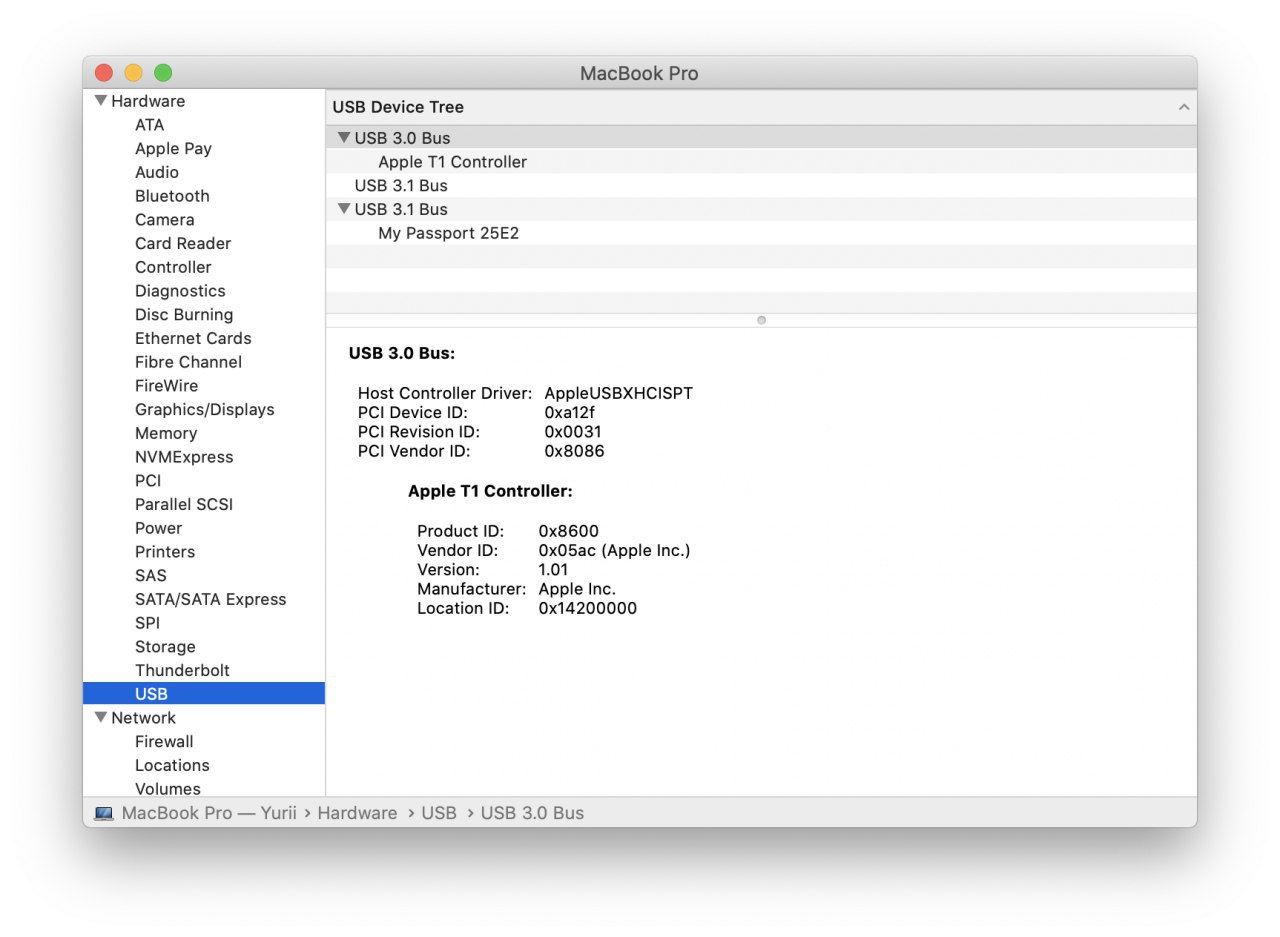
Task: Open the Audio hardware section
Action: click(x=157, y=172)
